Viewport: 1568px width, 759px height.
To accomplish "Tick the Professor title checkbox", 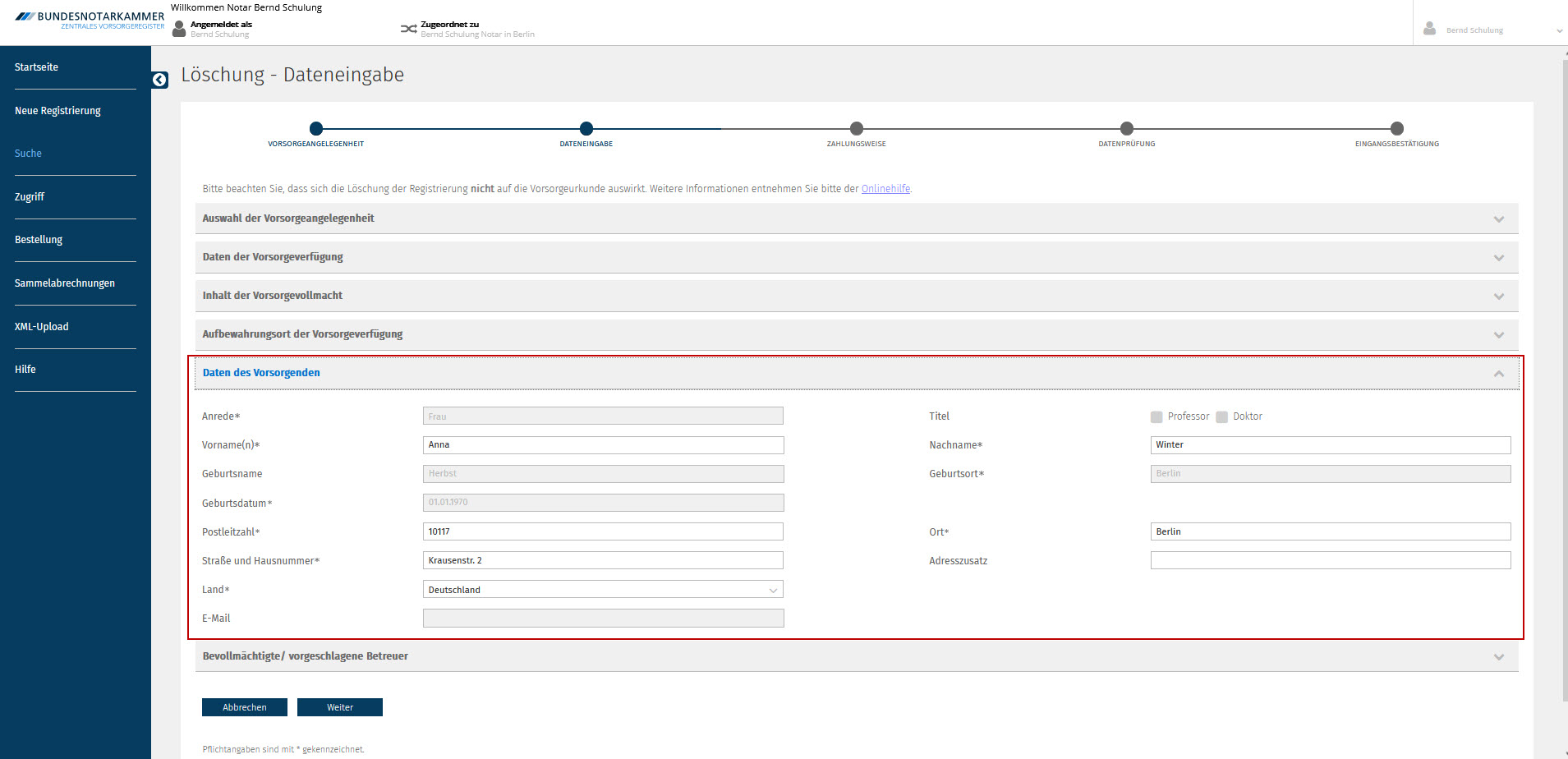I will coord(1156,417).
